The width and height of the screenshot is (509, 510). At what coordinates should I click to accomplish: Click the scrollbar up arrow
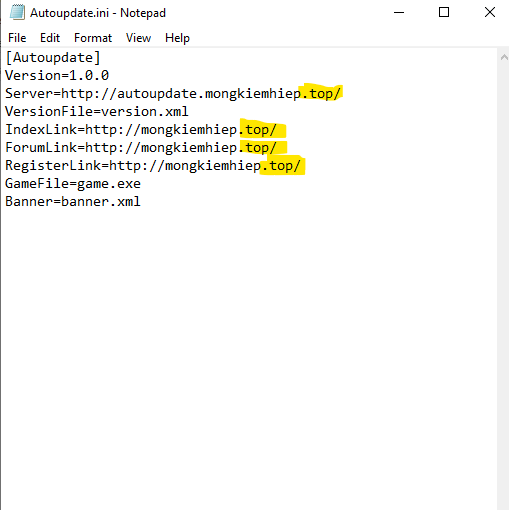(x=504, y=58)
